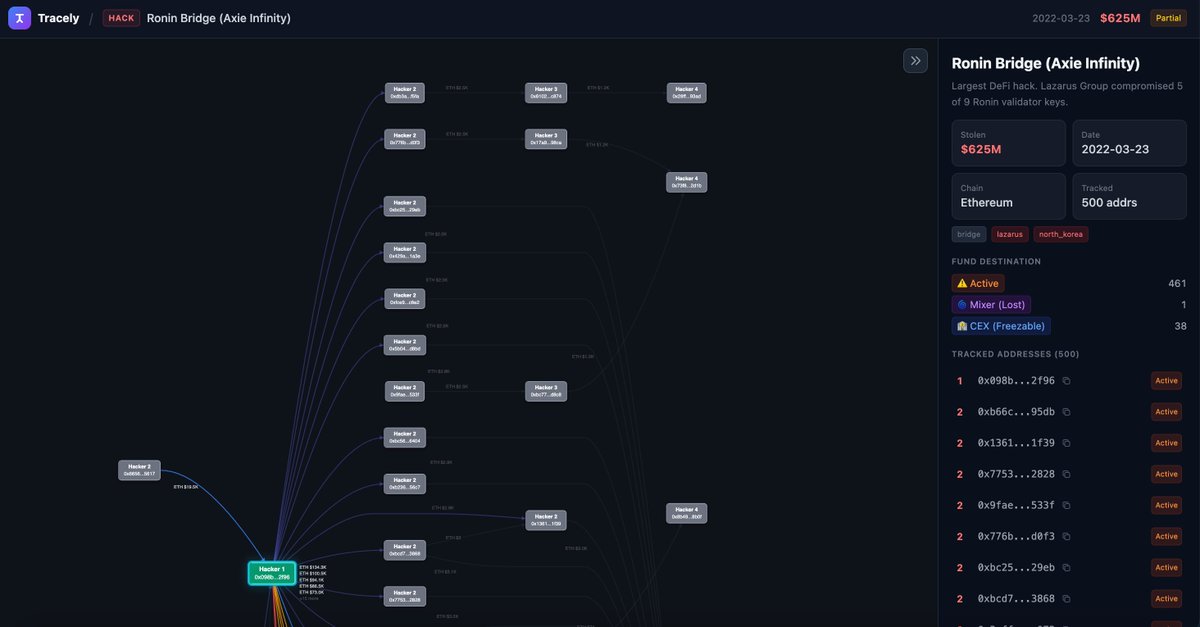Image resolution: width=1200 pixels, height=627 pixels.
Task: Select Hacker 2 node 0x6656...5617
Action: click(x=139, y=470)
